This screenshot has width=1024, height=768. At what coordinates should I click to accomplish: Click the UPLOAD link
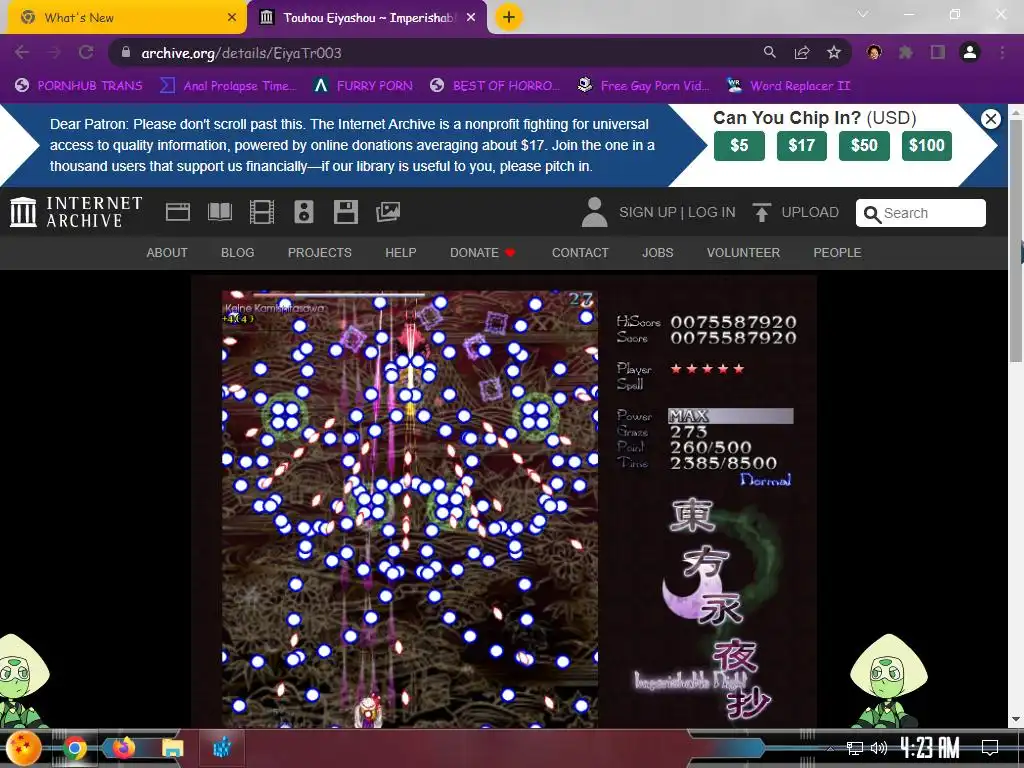click(x=810, y=212)
